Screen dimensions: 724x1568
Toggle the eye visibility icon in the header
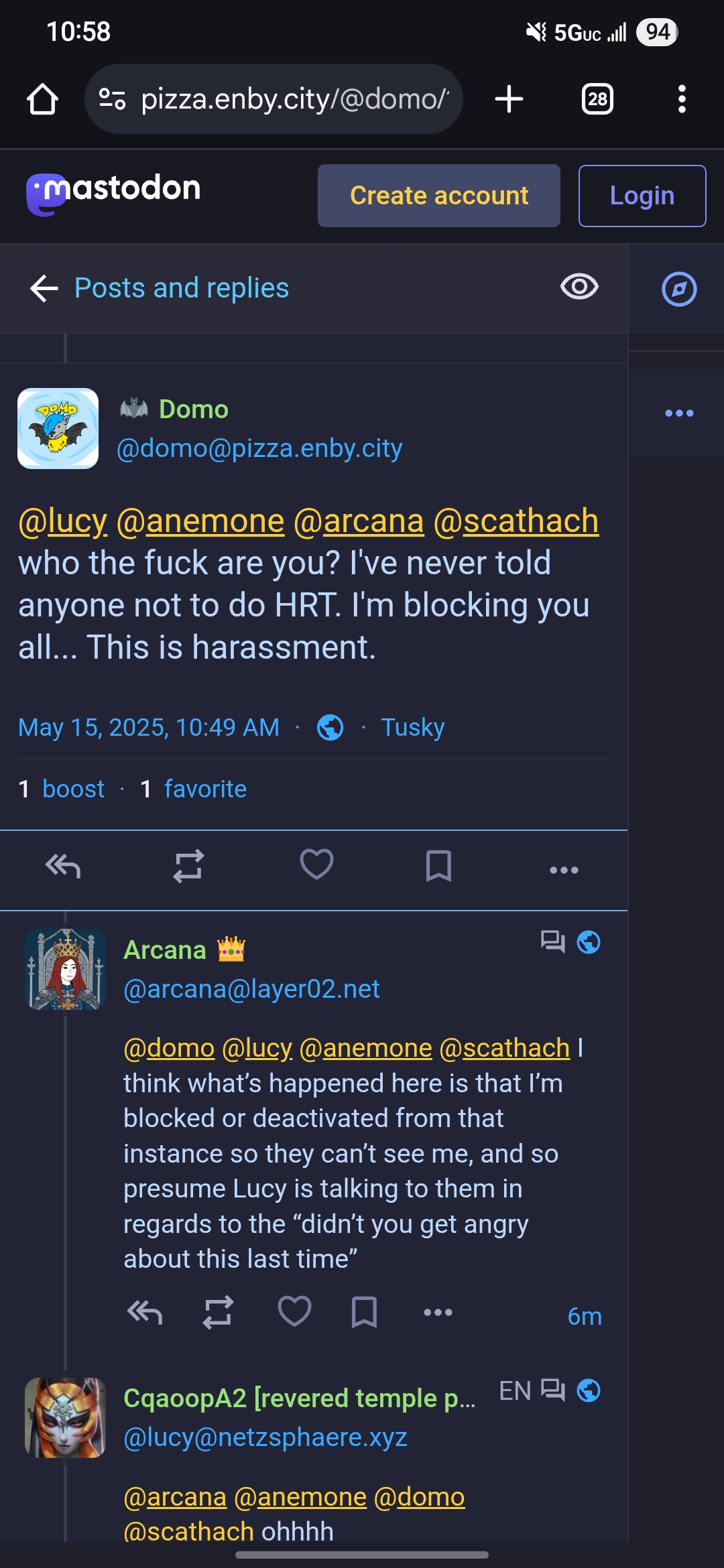579,287
